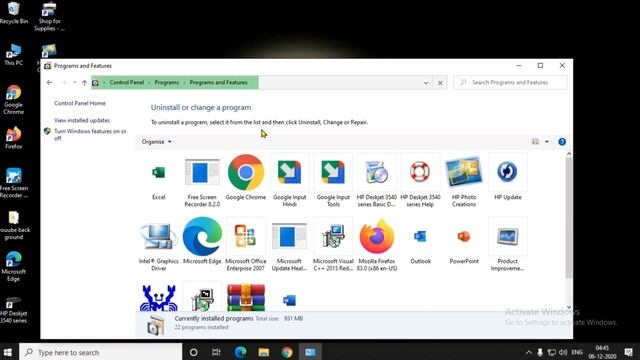This screenshot has height=360, width=640.
Task: Show hidden tray icons chevron
Action: point(529,352)
